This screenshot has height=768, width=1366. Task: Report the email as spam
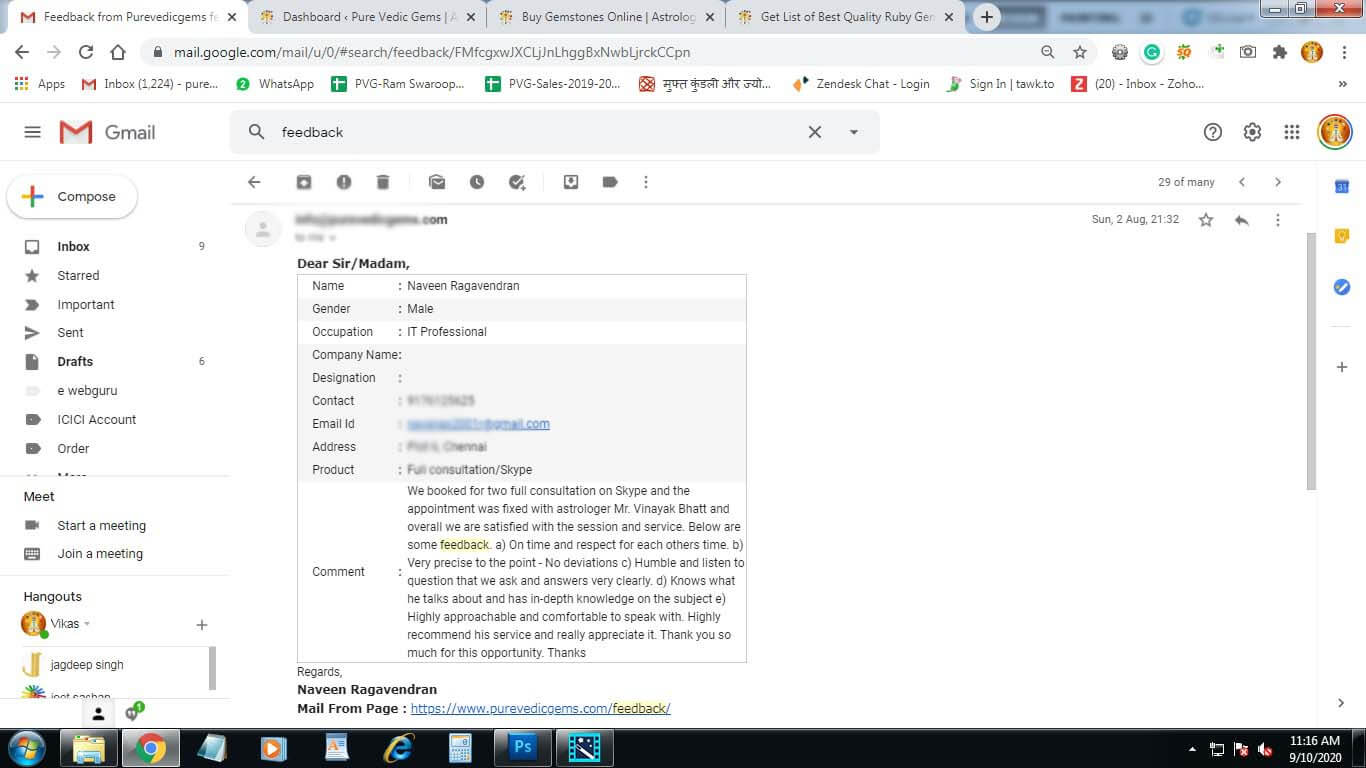[x=343, y=182]
